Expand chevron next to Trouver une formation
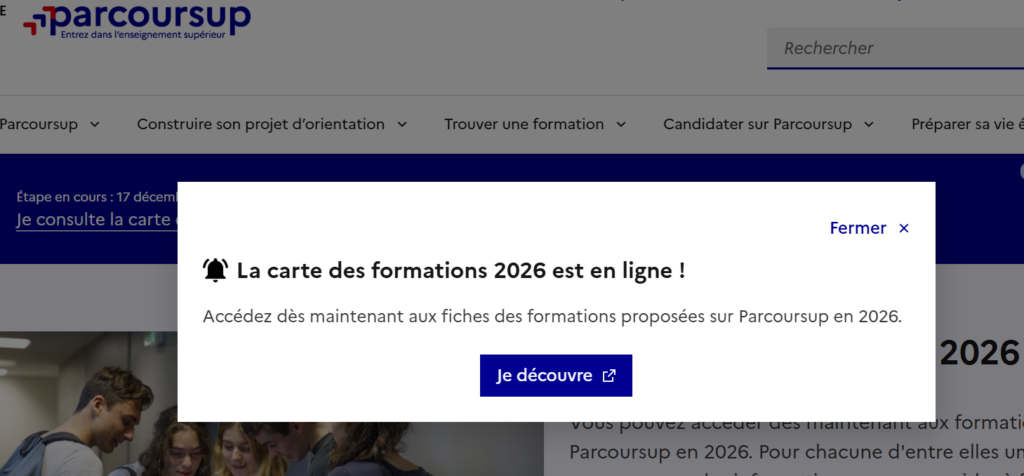The image size is (1024, 476). coord(621,125)
